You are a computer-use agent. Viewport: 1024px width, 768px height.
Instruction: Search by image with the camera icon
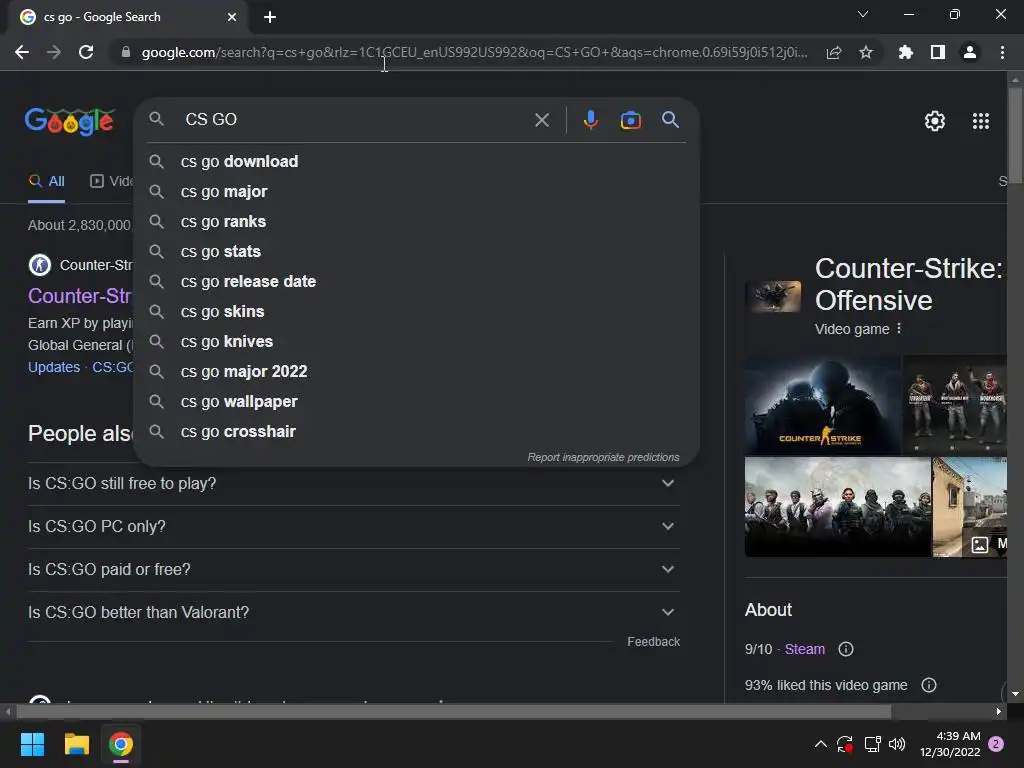pyautogui.click(x=630, y=120)
